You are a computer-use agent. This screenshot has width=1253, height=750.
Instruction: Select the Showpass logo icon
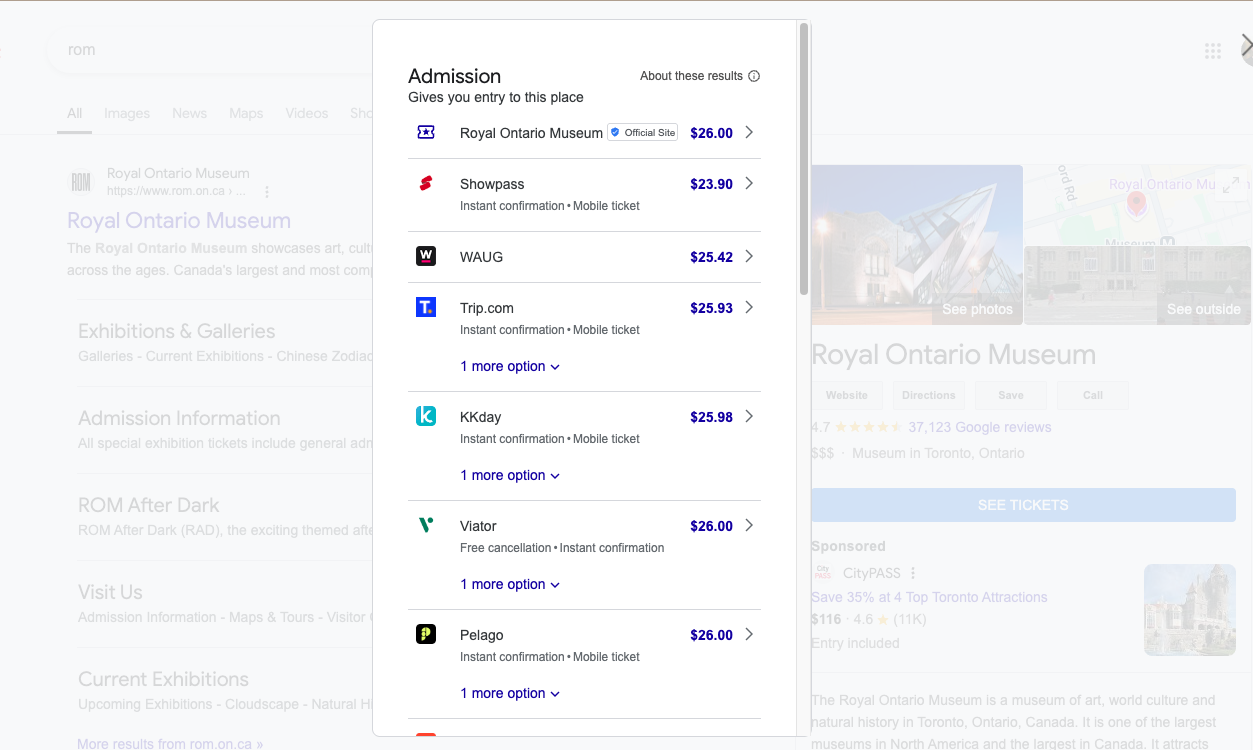click(x=426, y=184)
